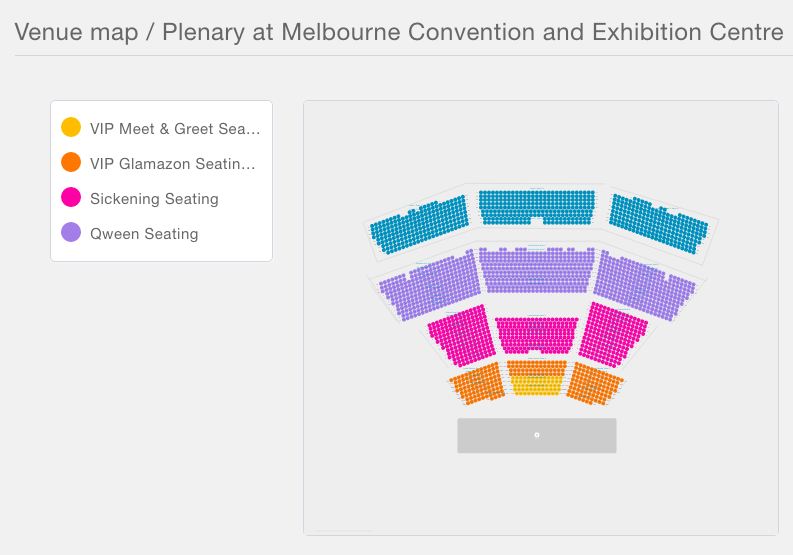Click the yellow VIP Meet & Greet swatch
The width and height of the screenshot is (793, 555).
click(x=71, y=127)
